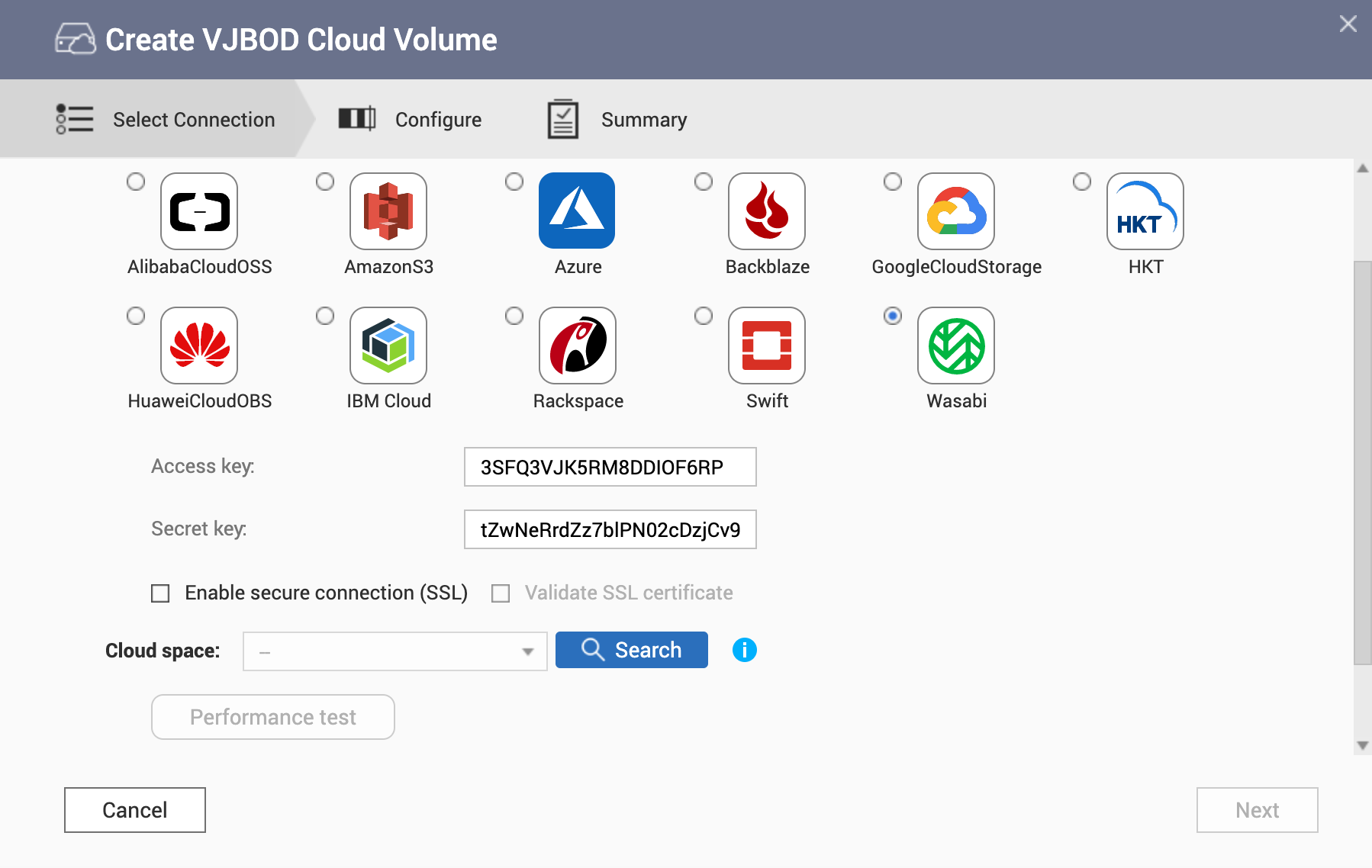Click the VJBOD cloud drive title icon
Viewport: 1372px width, 868px height.
tap(76, 39)
